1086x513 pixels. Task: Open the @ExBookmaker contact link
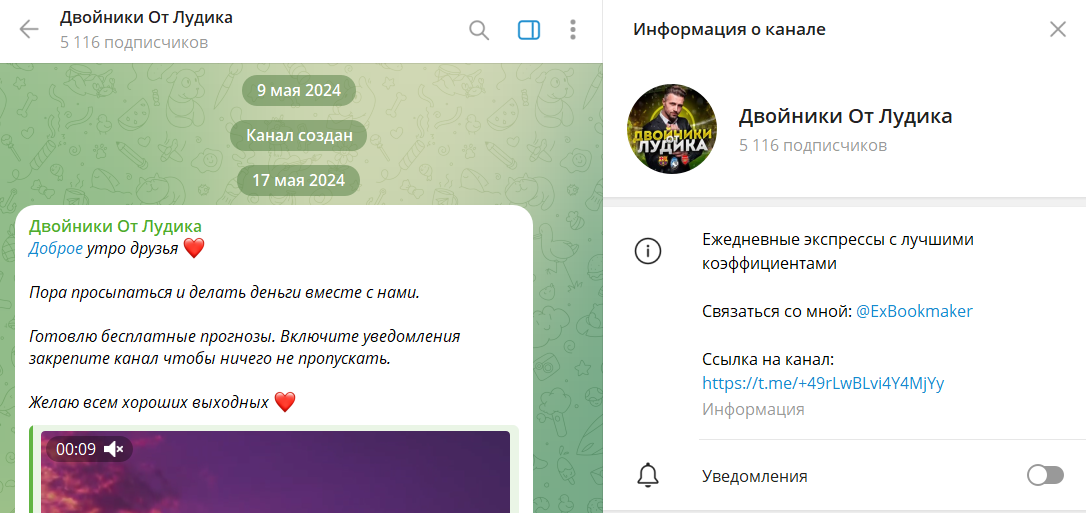914,312
